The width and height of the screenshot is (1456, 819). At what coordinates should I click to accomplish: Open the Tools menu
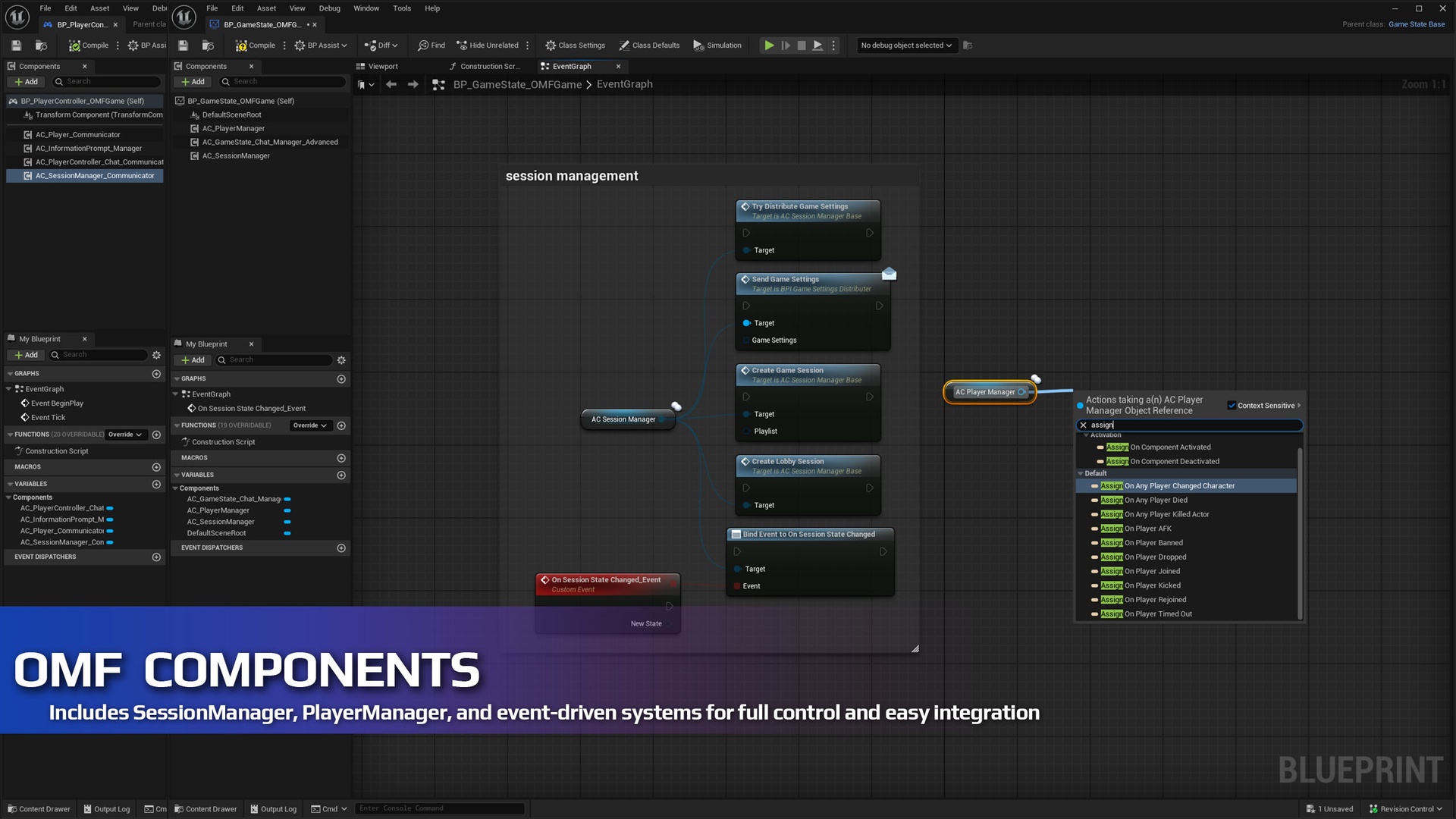[402, 8]
